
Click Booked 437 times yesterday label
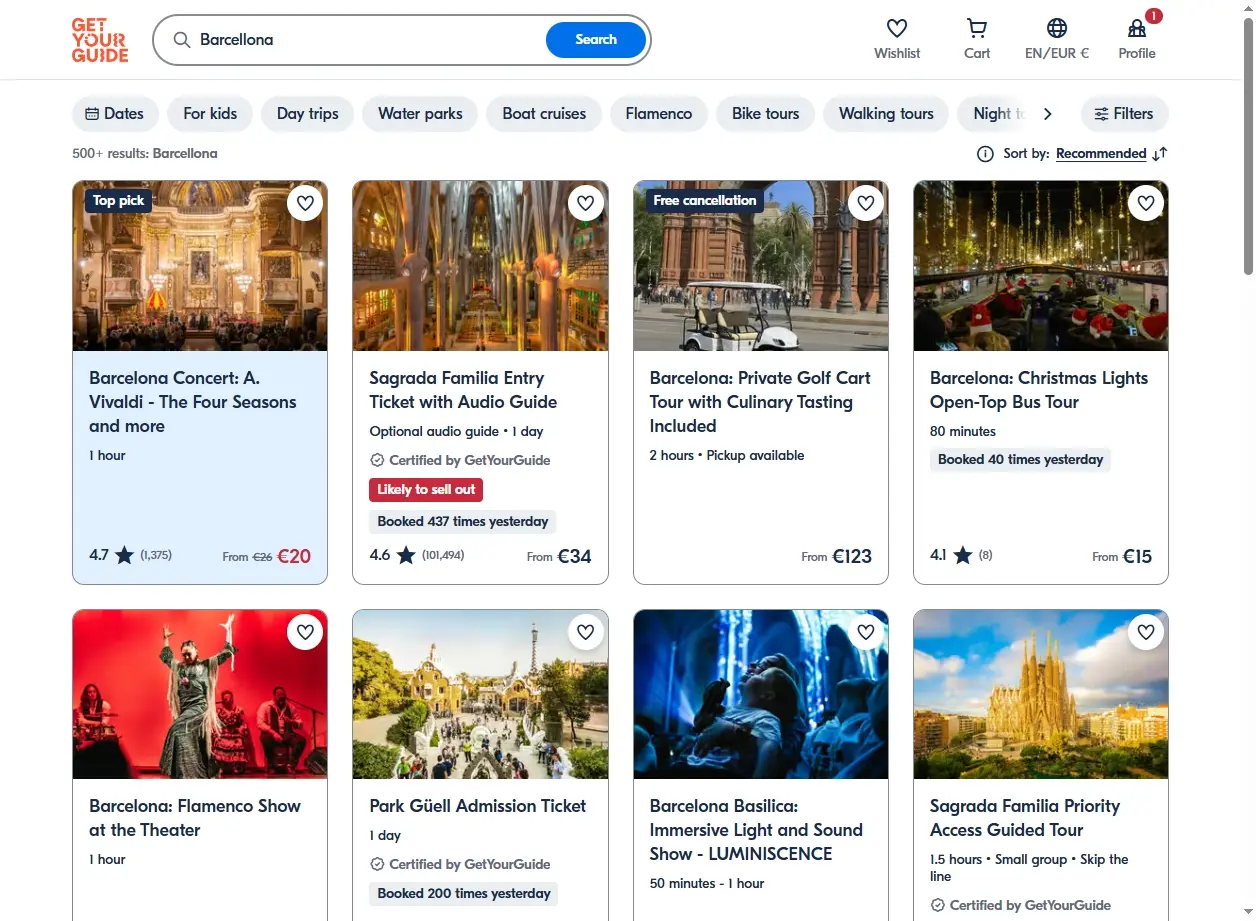coord(463,521)
